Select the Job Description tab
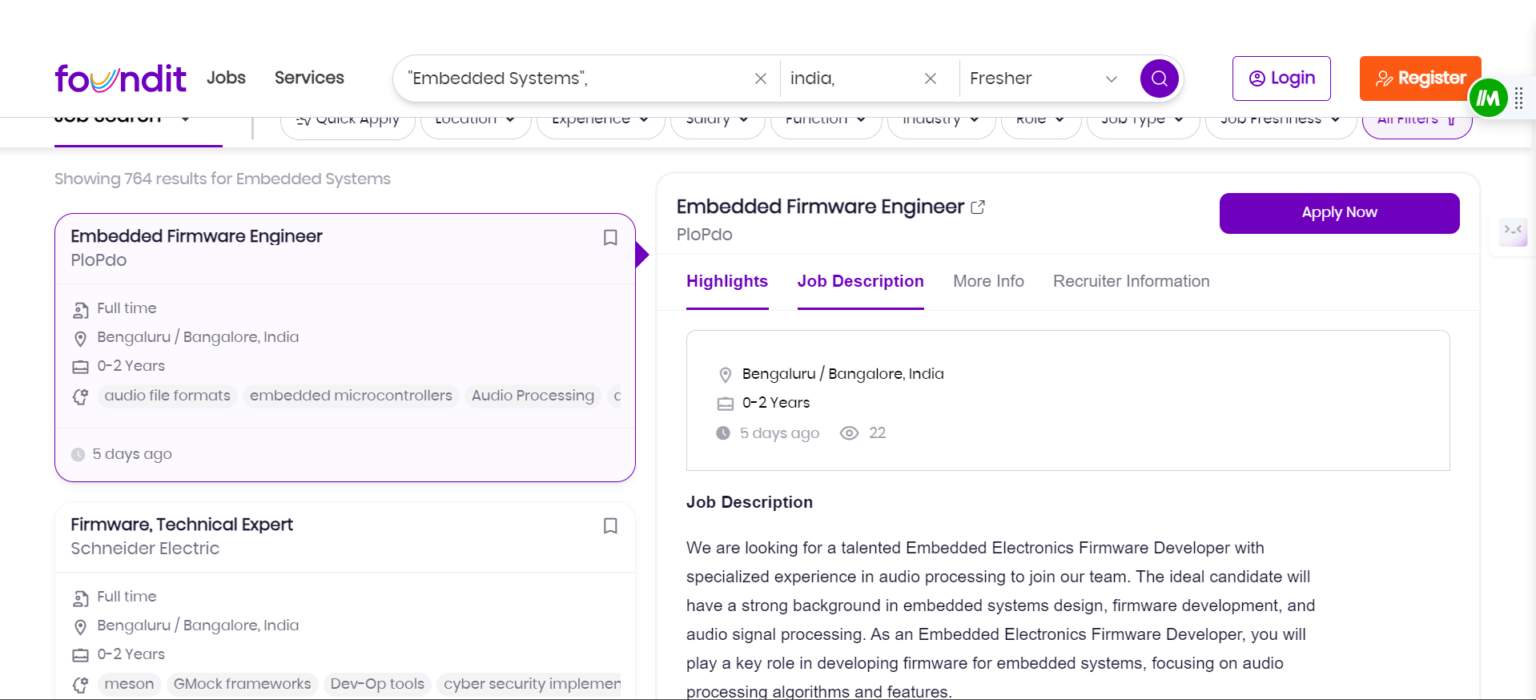Image resolution: width=1536 pixels, height=700 pixels. click(860, 281)
